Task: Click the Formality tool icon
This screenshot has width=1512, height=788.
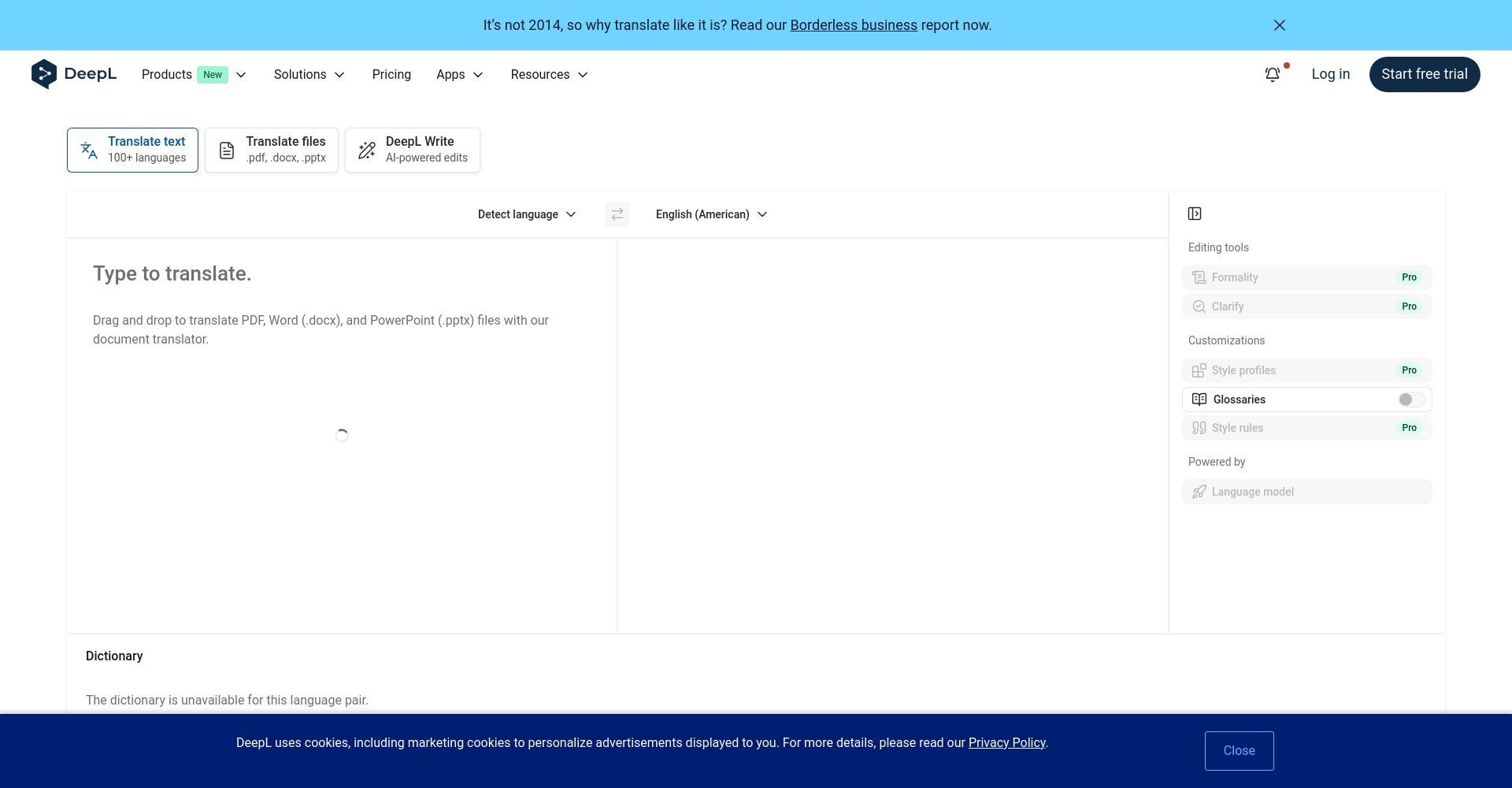Action: [x=1199, y=277]
